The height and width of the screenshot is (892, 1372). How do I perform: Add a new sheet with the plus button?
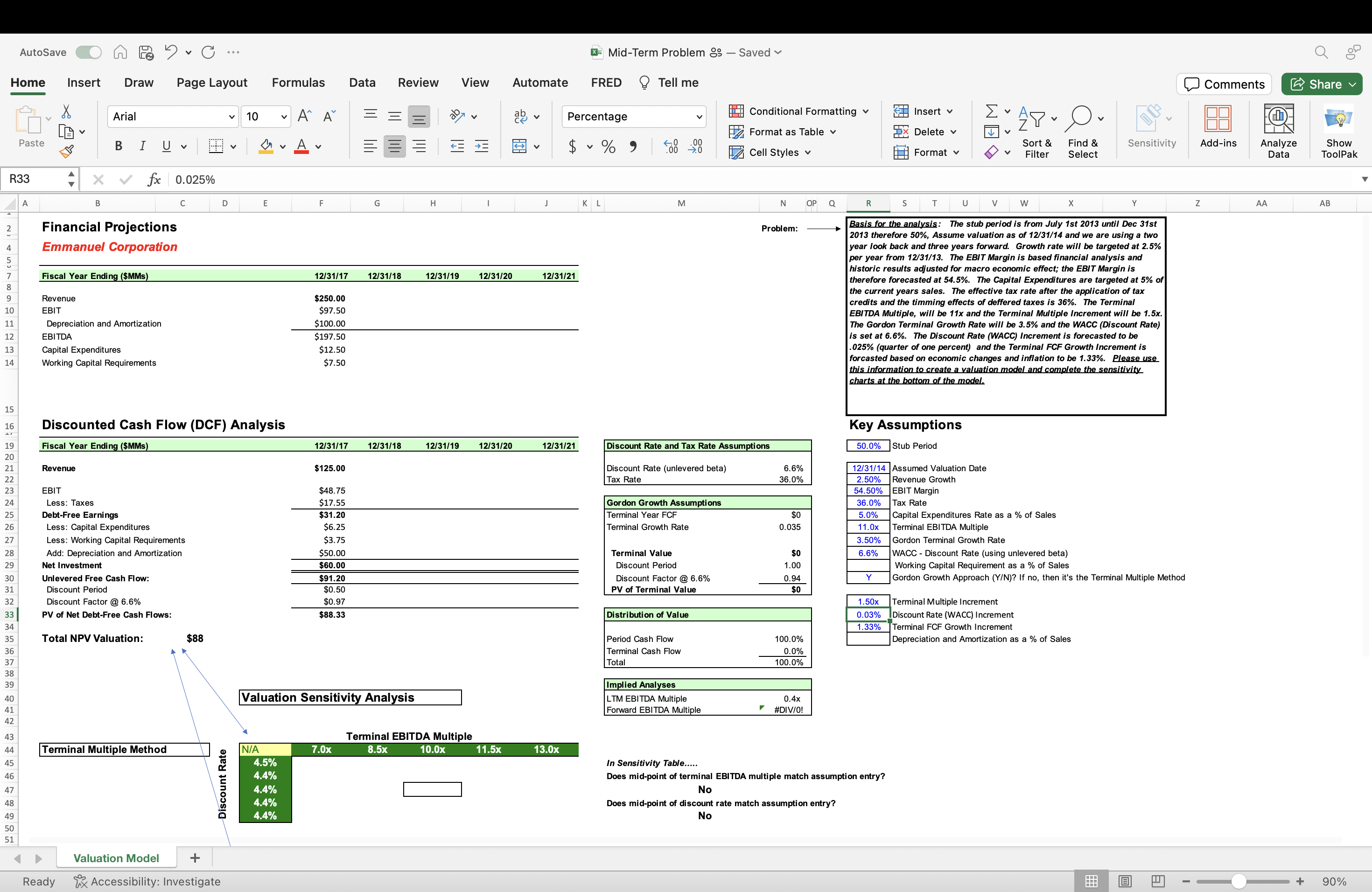(194, 857)
